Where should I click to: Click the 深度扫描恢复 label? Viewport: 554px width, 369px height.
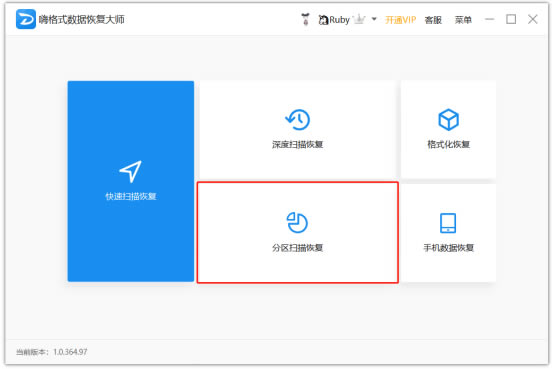click(x=297, y=144)
